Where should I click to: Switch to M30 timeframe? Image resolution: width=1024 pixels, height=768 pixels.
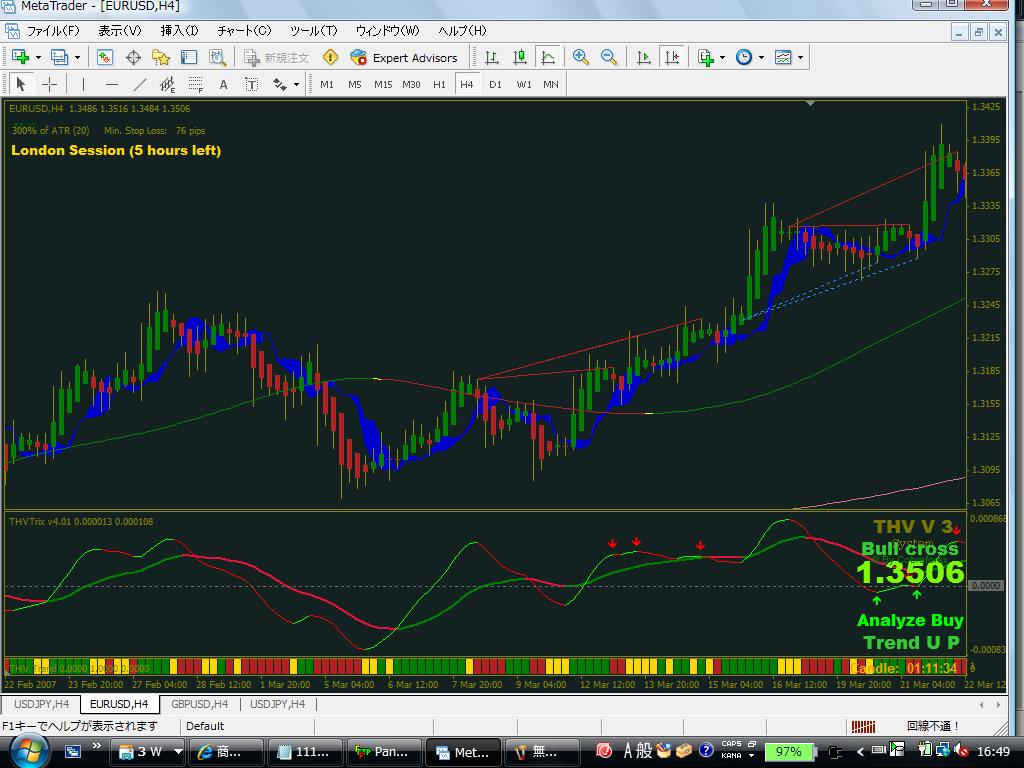tap(411, 84)
